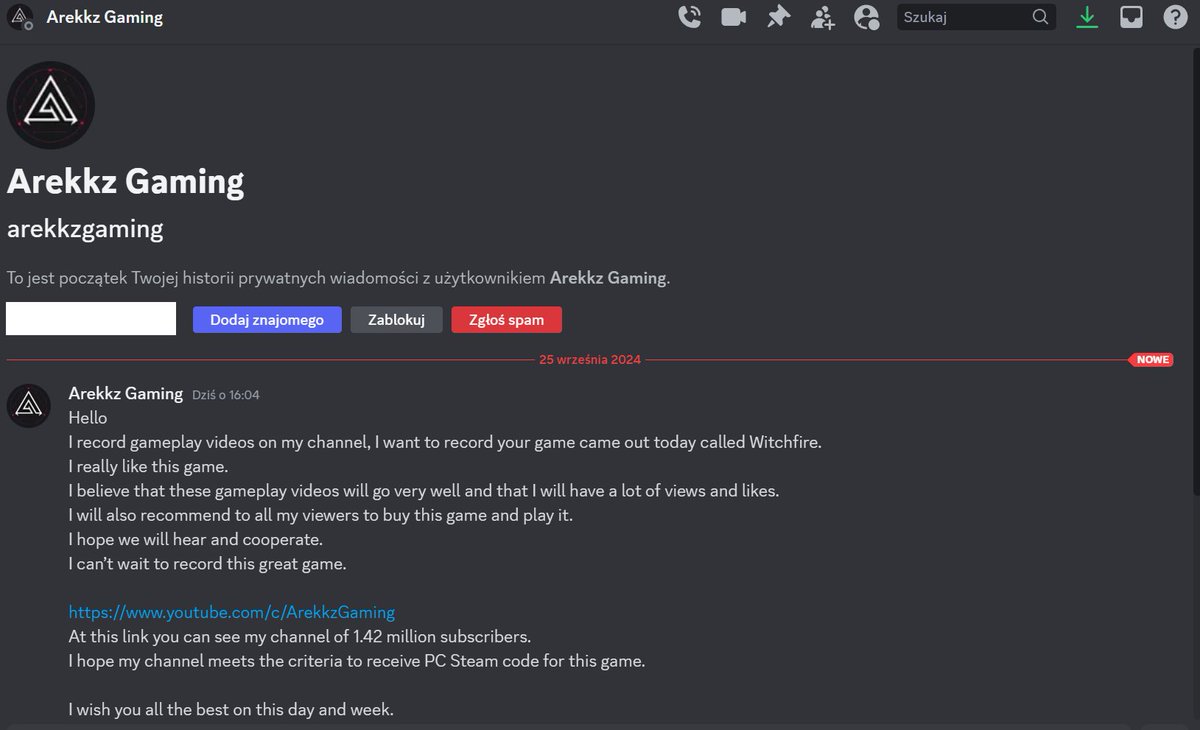Click the Szukaj search field
The height and width of the screenshot is (730, 1200).
tap(976, 17)
